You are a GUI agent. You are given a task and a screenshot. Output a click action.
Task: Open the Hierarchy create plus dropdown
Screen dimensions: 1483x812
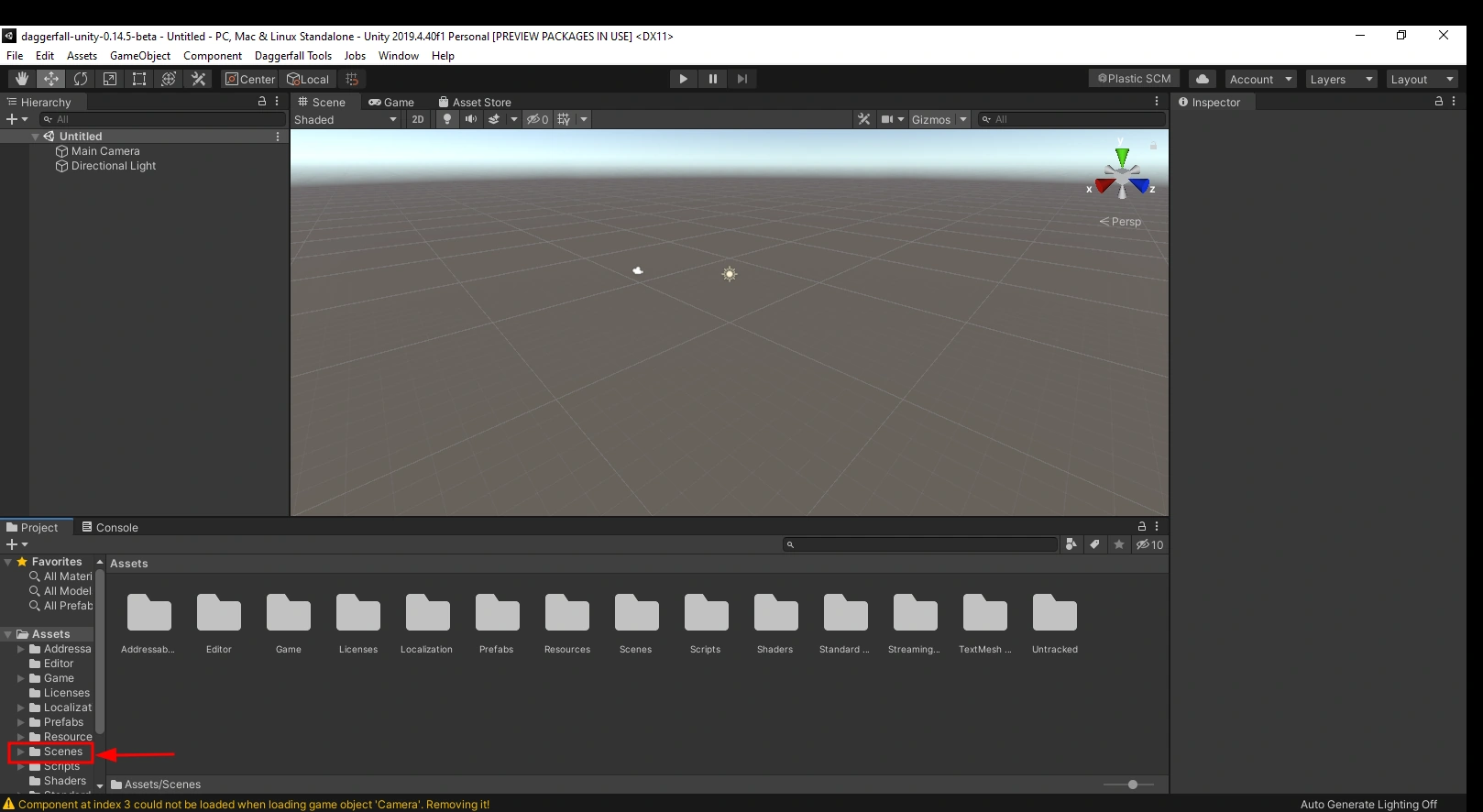click(x=16, y=119)
